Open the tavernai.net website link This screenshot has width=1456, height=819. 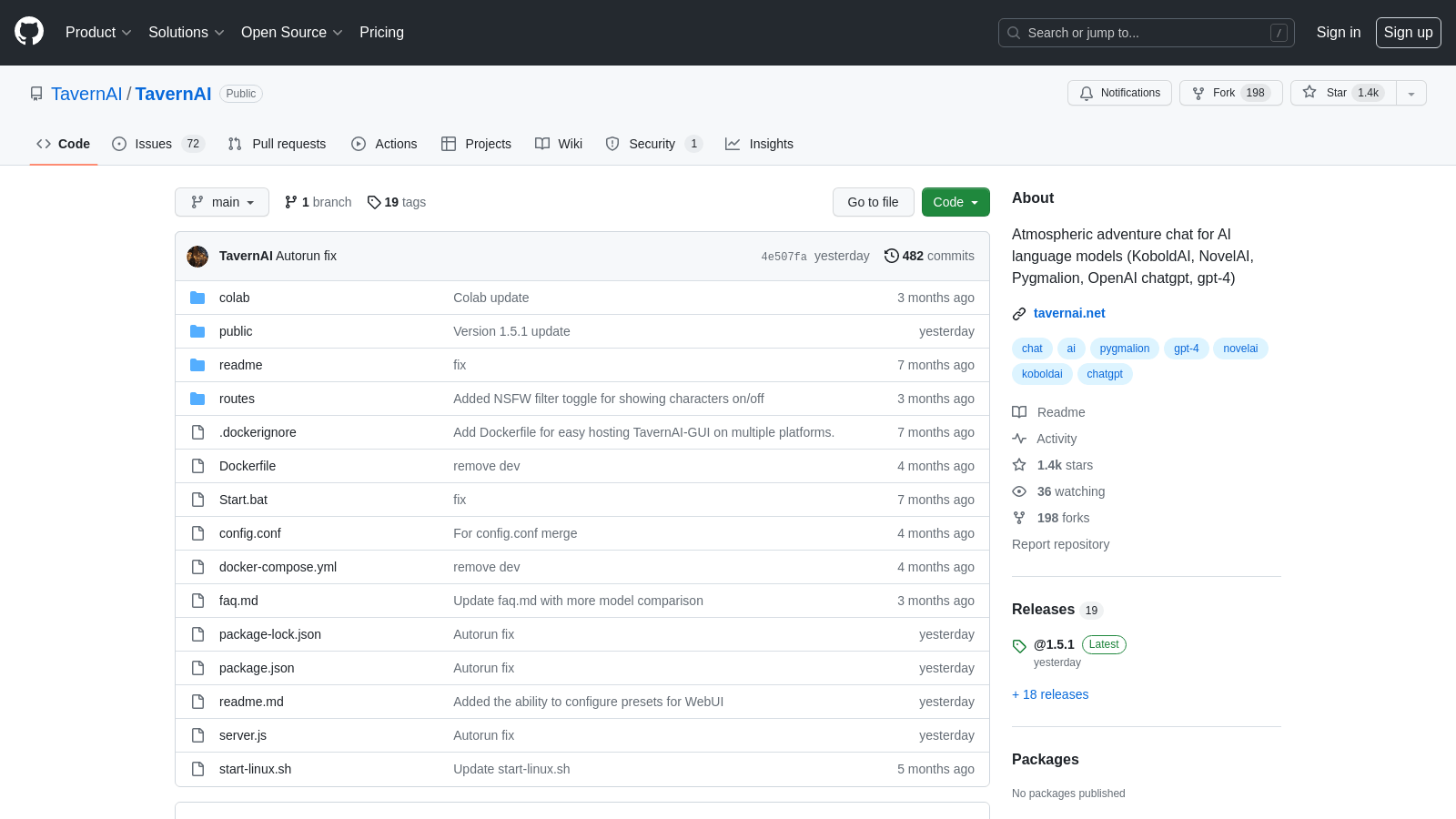pos(1069,313)
